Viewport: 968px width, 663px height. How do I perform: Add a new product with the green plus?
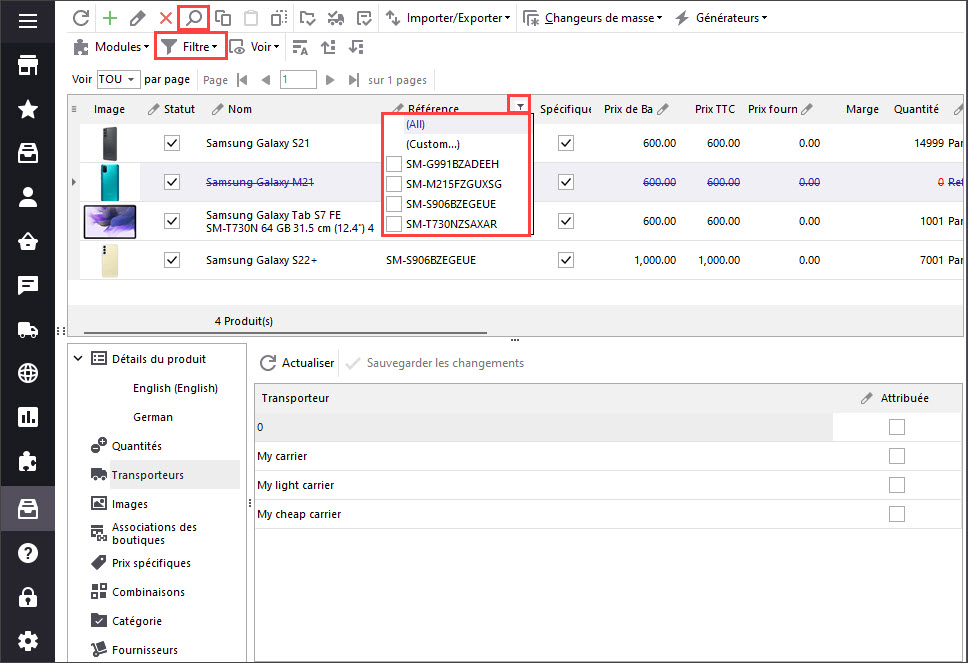pos(110,18)
